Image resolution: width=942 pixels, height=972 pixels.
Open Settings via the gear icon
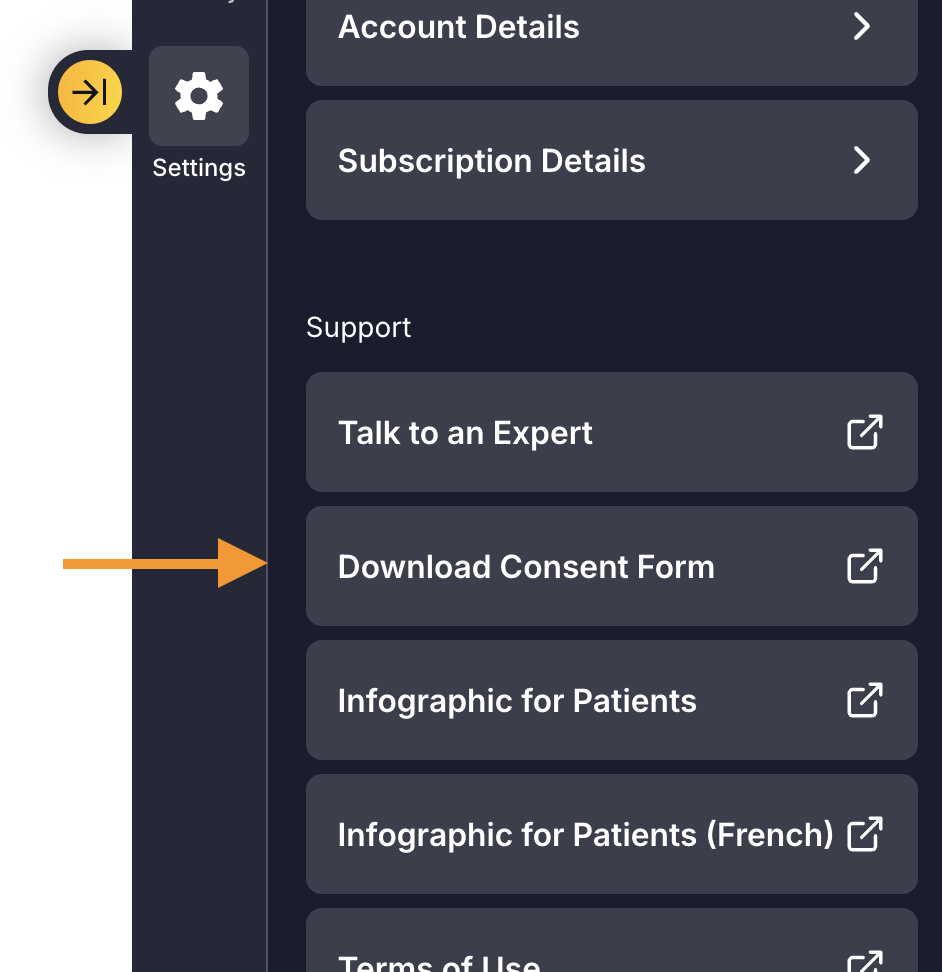(199, 96)
